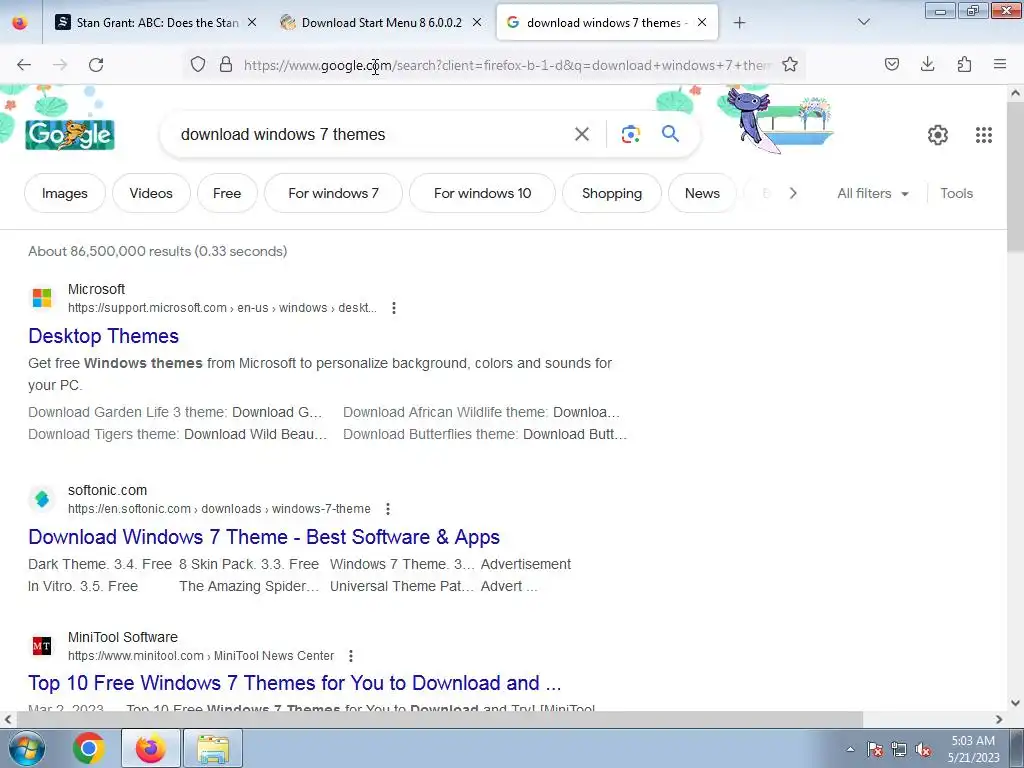Save page to Pocket

click(x=892, y=64)
